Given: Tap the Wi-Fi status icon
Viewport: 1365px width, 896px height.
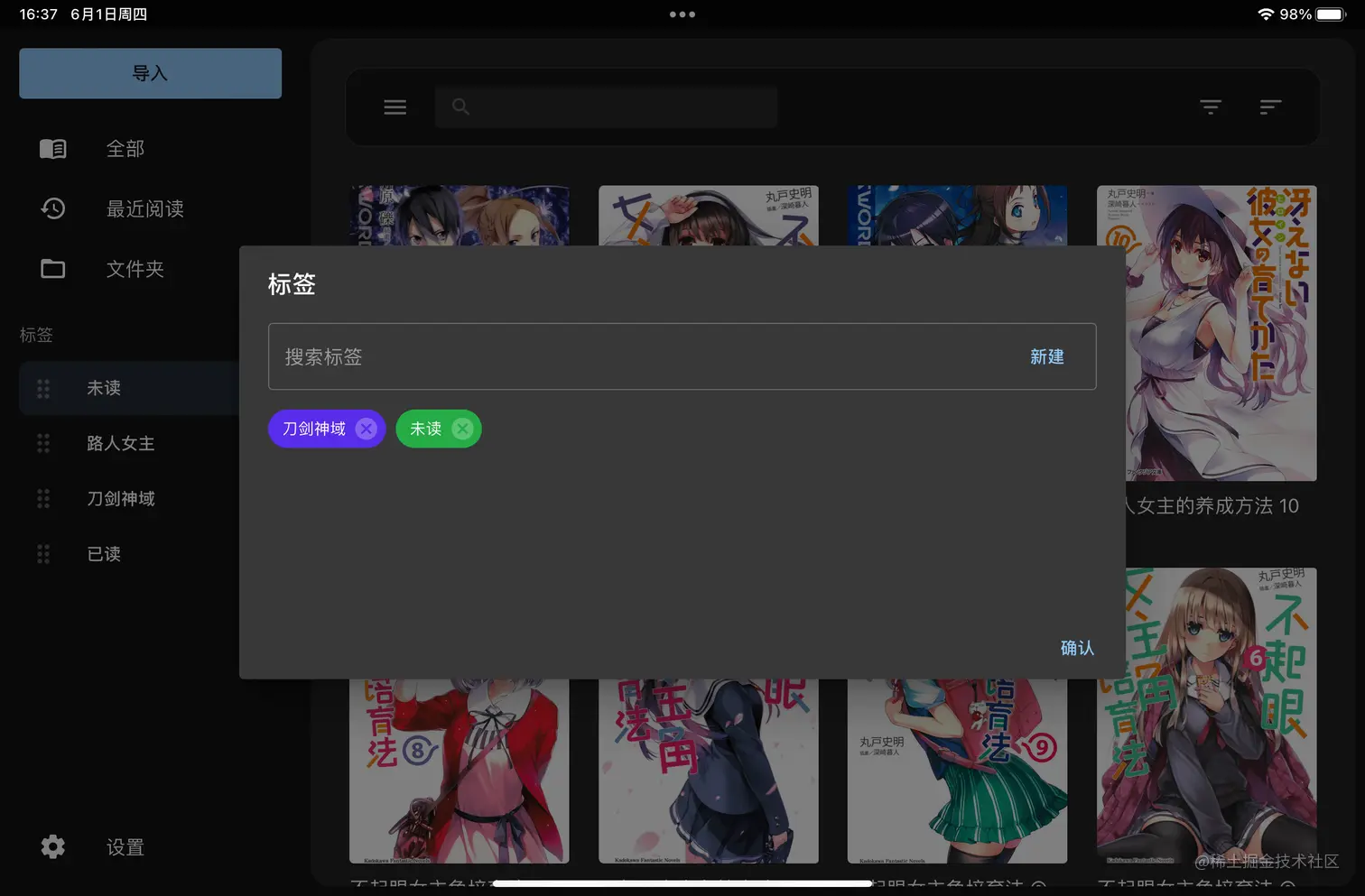Looking at the screenshot, I should [1266, 14].
